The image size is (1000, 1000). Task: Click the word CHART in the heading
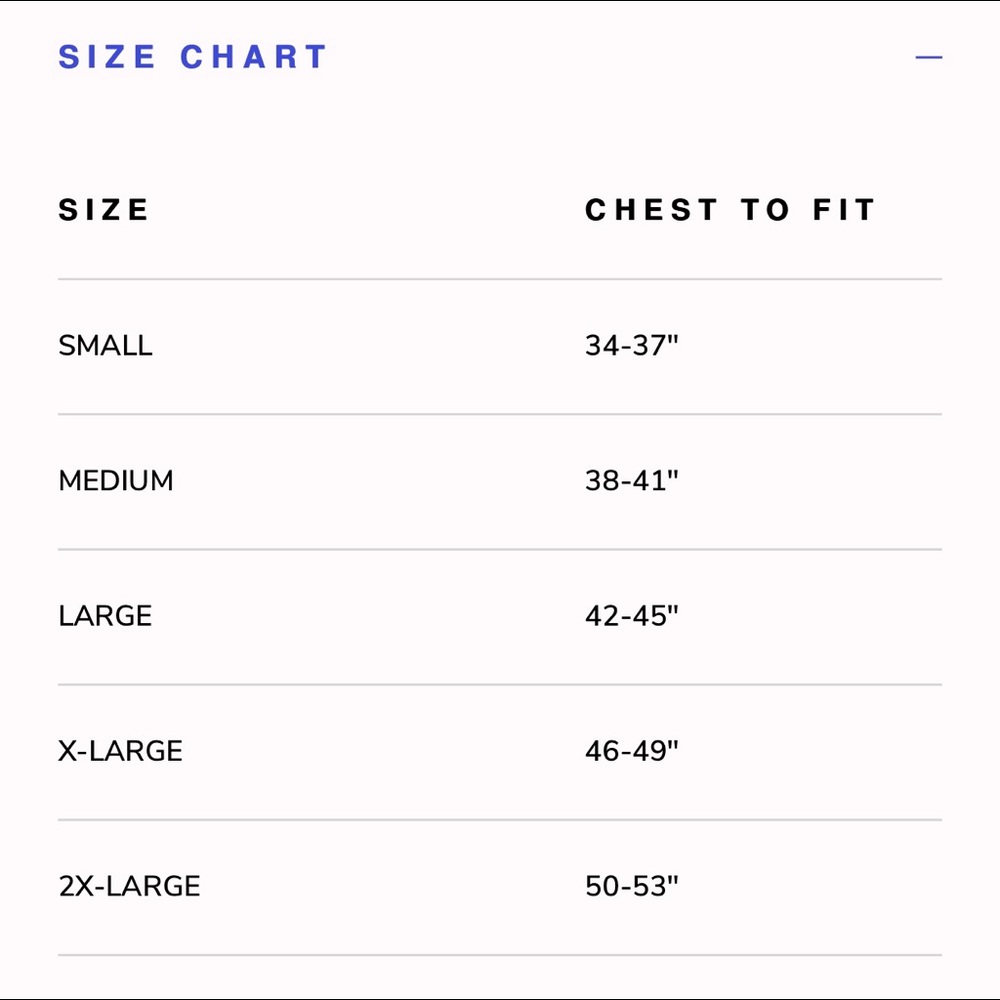[254, 57]
